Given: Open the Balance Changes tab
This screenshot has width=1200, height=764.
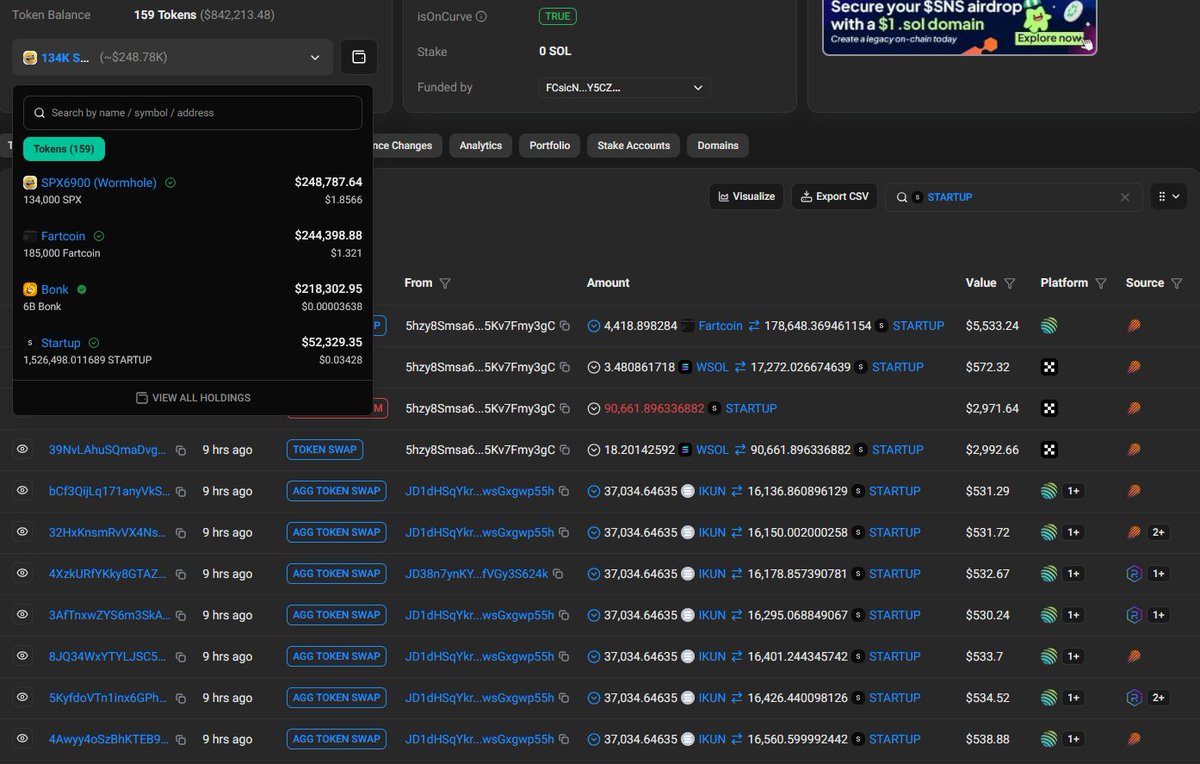Looking at the screenshot, I should 405,146.
